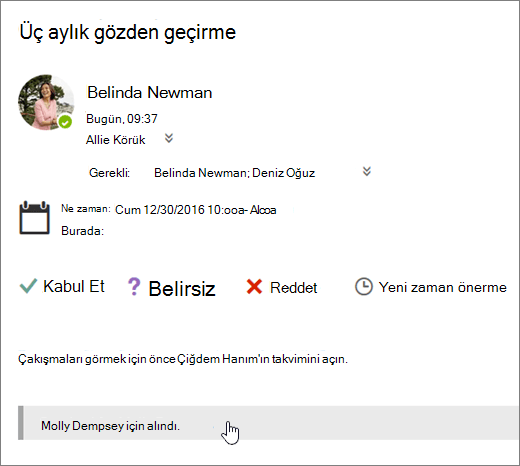Click the title Üç aylık gözden geçirme
The height and width of the screenshot is (466, 520).
[128, 32]
